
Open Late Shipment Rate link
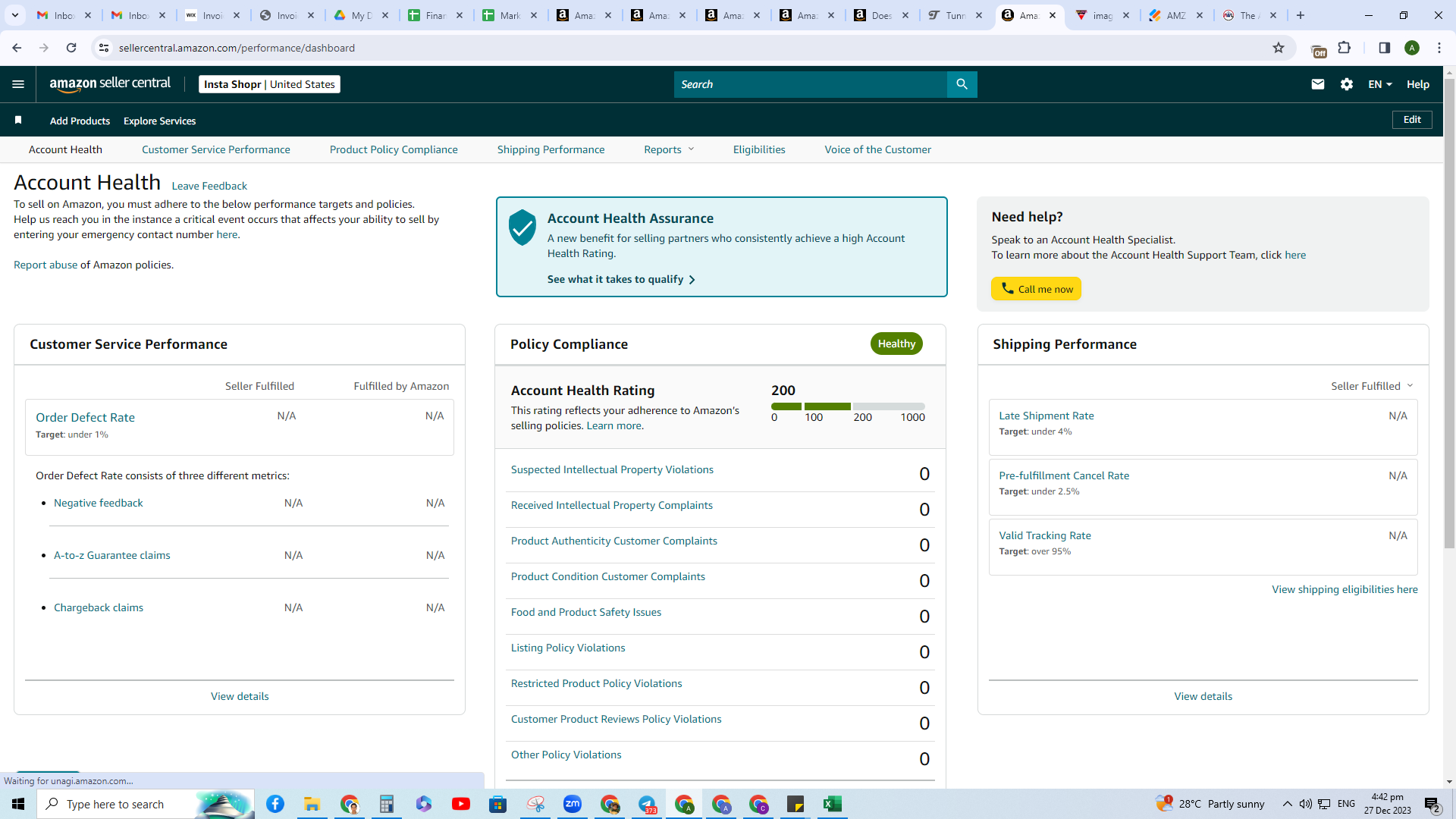[x=1046, y=416]
